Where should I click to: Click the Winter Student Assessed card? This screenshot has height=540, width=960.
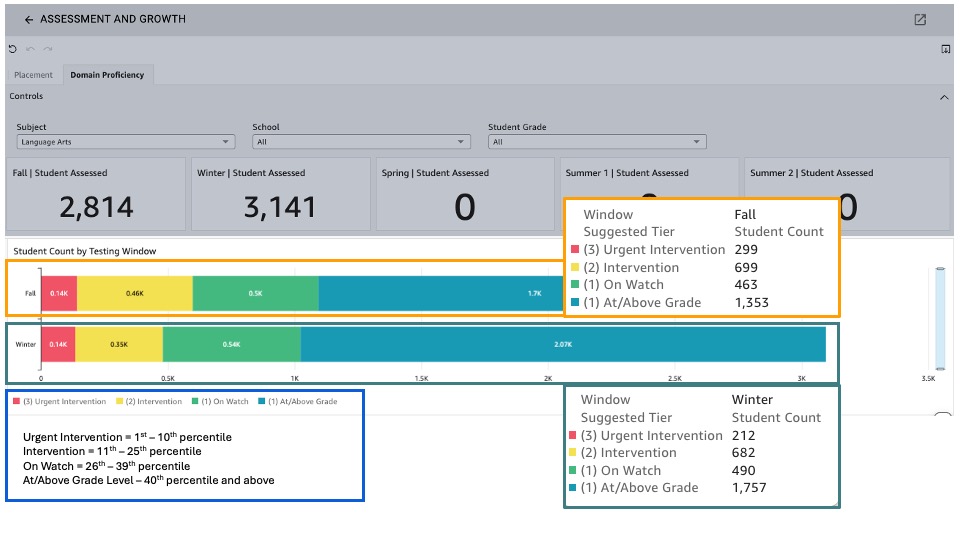[280, 194]
